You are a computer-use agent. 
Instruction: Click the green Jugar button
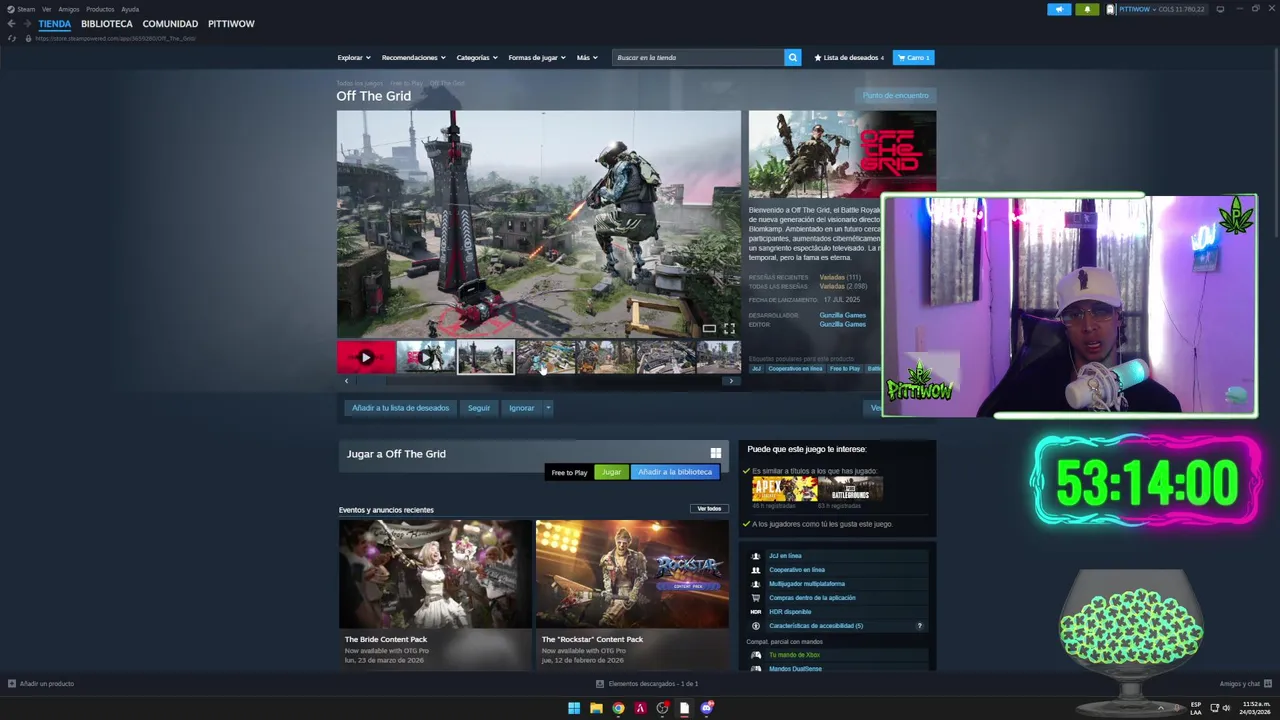click(611, 472)
